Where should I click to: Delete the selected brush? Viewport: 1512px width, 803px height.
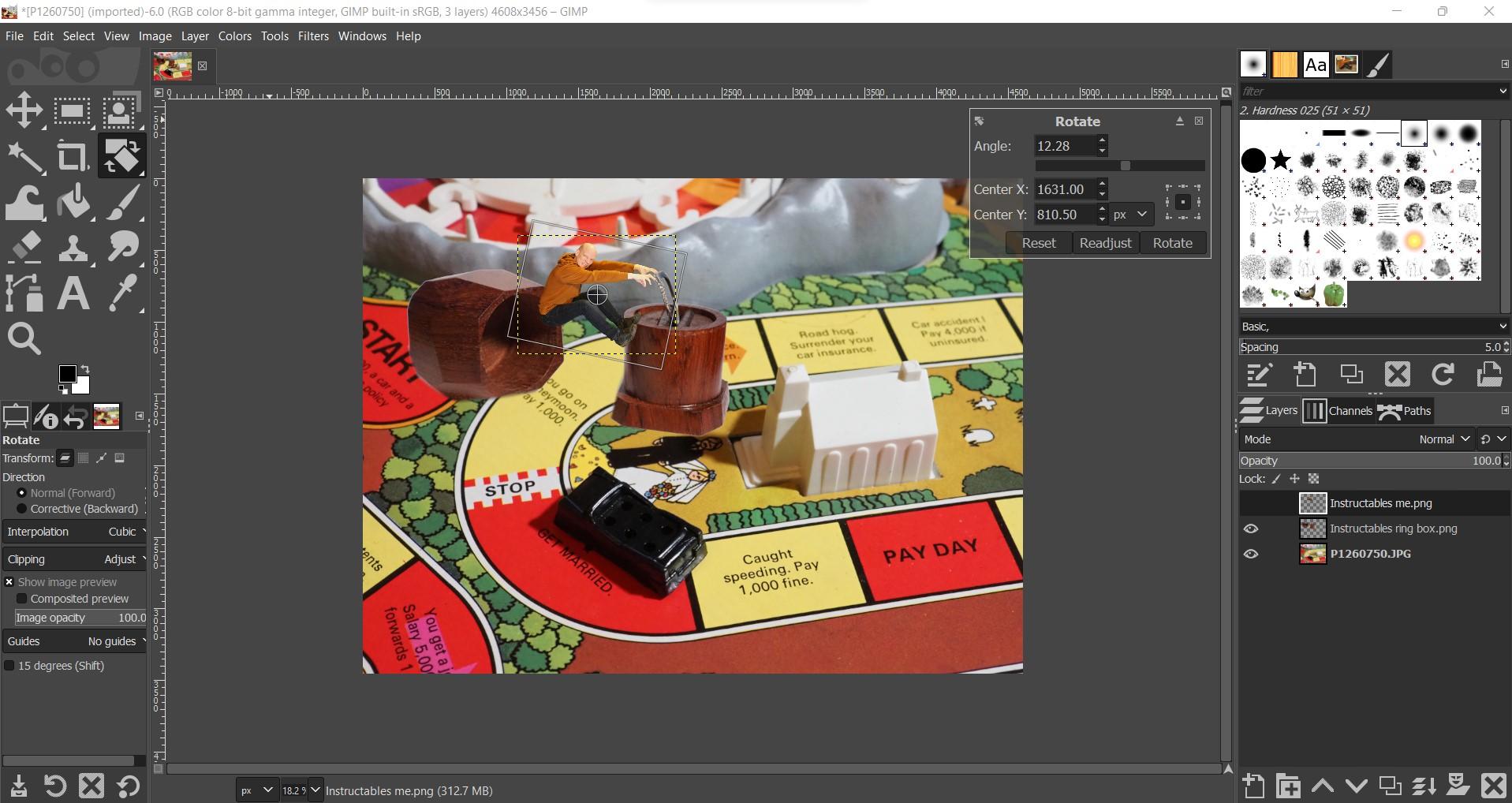click(x=1397, y=374)
